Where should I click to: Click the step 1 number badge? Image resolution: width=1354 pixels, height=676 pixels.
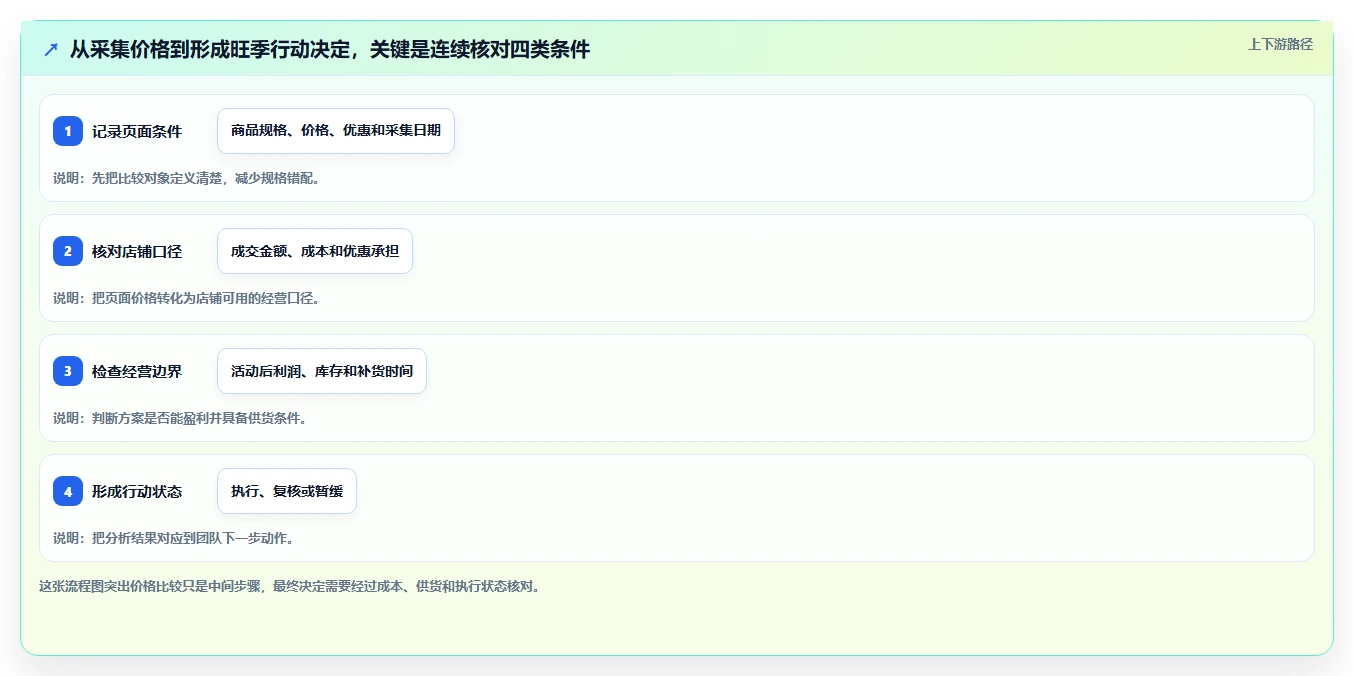pyautogui.click(x=68, y=131)
